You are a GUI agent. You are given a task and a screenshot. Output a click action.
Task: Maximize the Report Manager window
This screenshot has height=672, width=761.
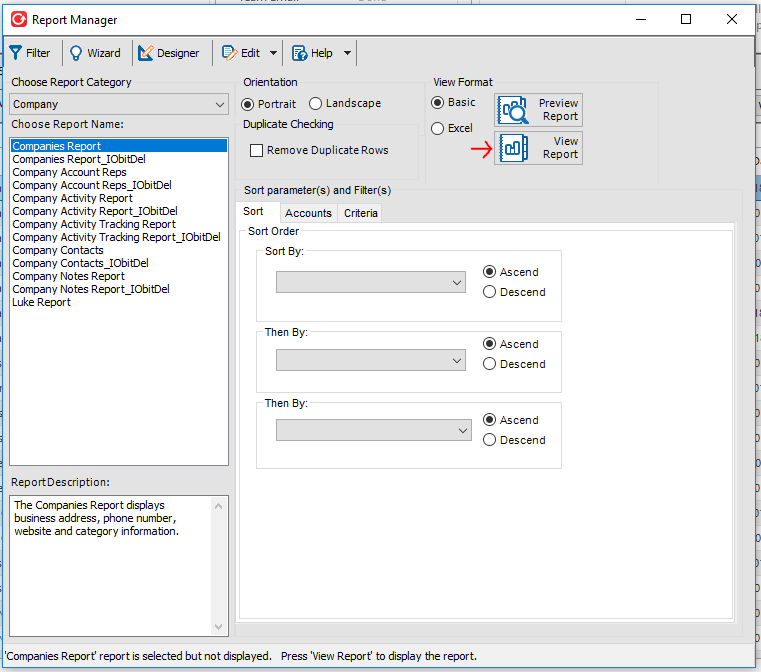tap(686, 19)
